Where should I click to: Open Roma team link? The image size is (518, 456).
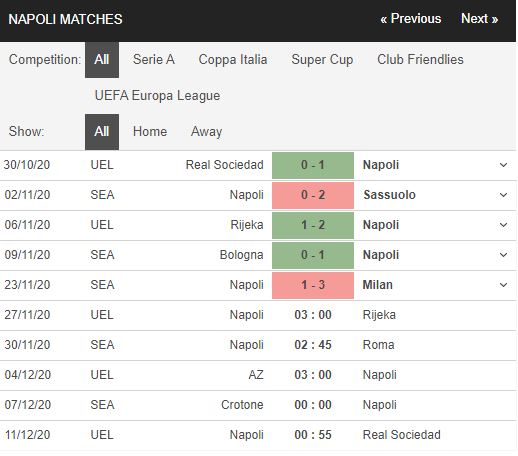point(378,345)
